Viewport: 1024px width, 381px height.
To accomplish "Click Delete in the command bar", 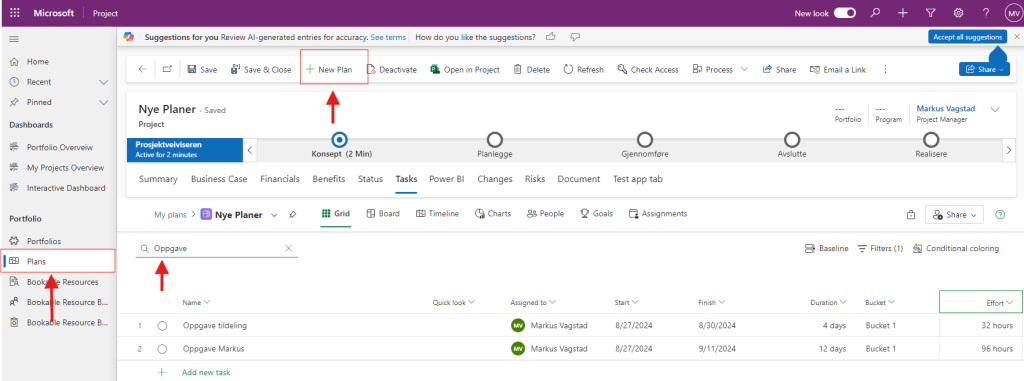I will point(532,69).
